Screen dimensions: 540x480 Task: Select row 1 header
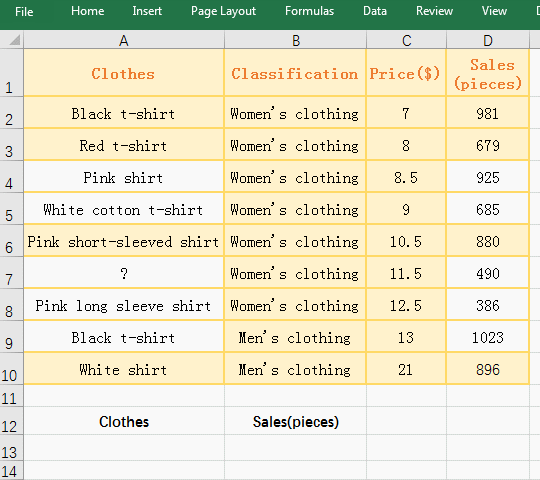(x=11, y=73)
